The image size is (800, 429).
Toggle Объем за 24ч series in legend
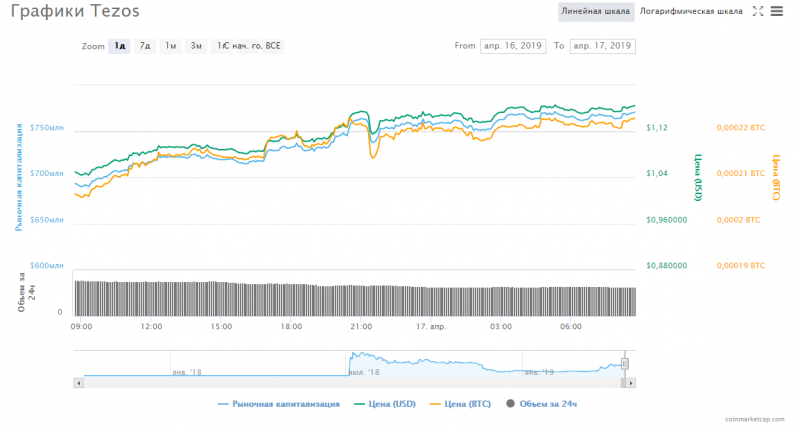point(544,404)
